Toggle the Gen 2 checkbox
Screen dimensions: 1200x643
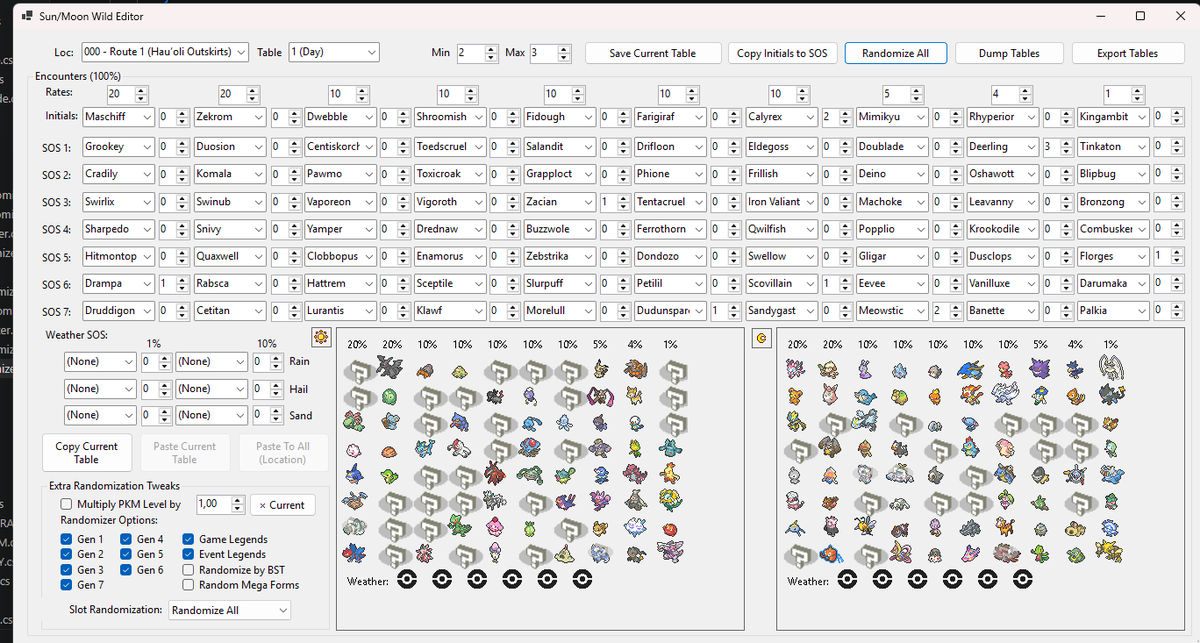point(67,555)
